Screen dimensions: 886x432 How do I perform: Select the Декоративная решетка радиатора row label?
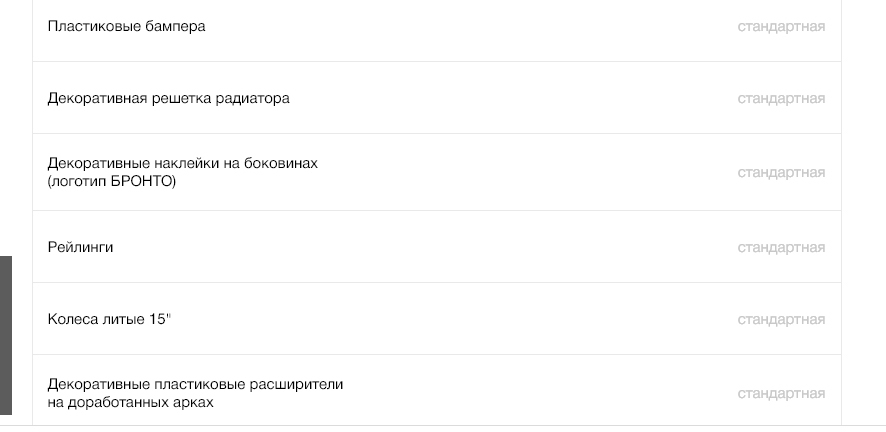coord(169,99)
